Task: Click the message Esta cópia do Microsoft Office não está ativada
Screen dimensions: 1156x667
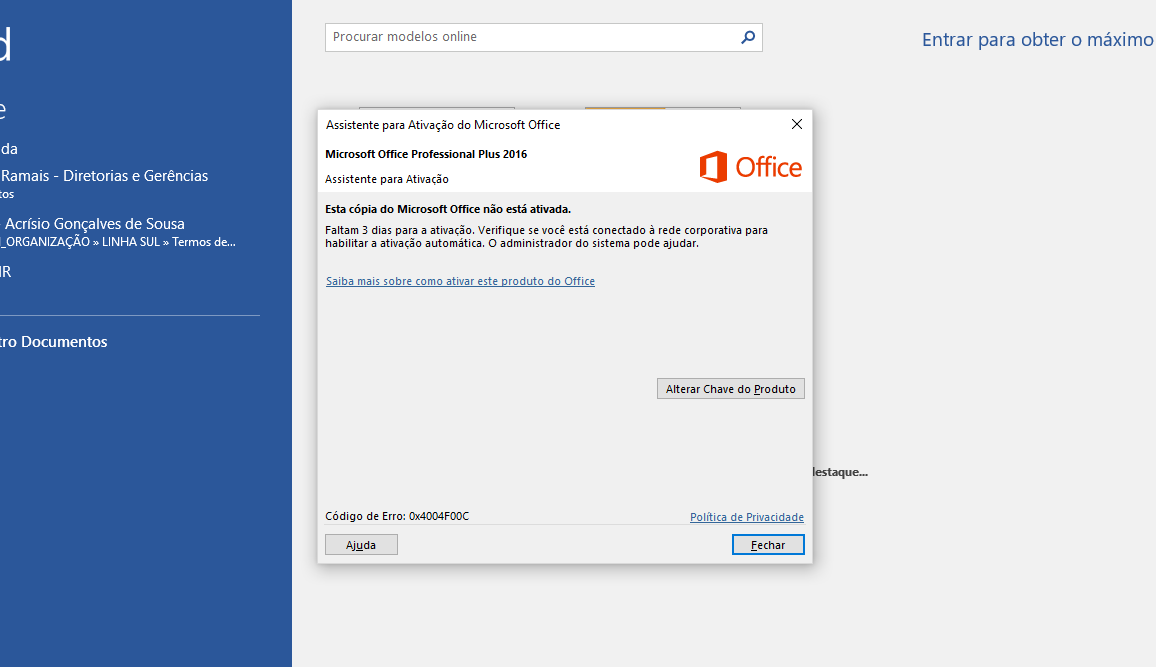Action: tap(448, 209)
